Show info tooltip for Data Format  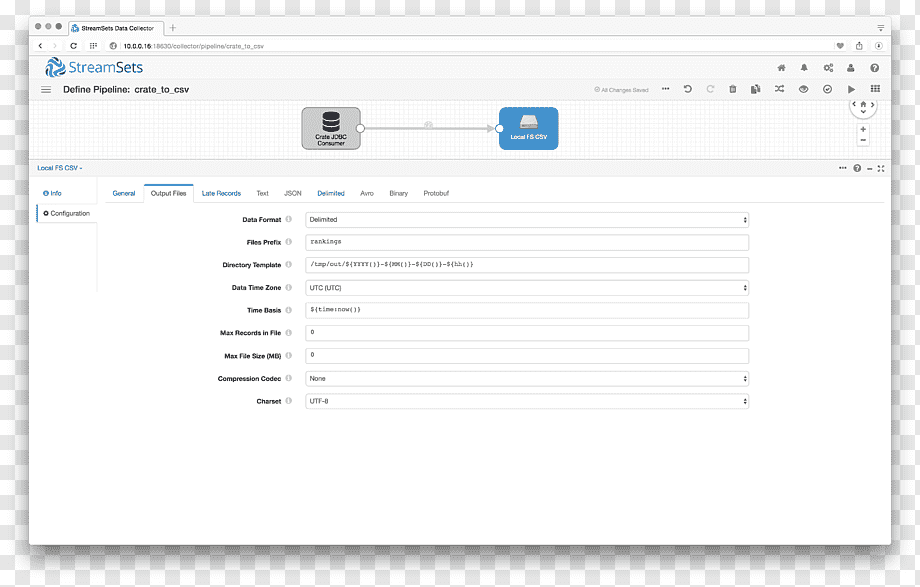(289, 219)
